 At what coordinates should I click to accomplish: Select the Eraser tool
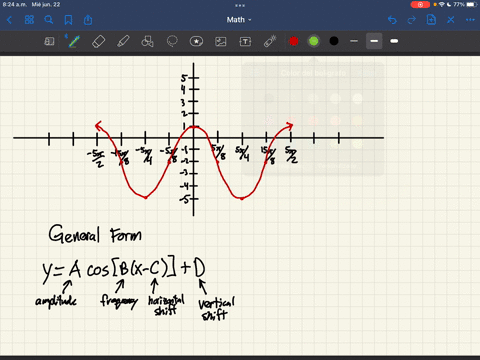(x=98, y=41)
